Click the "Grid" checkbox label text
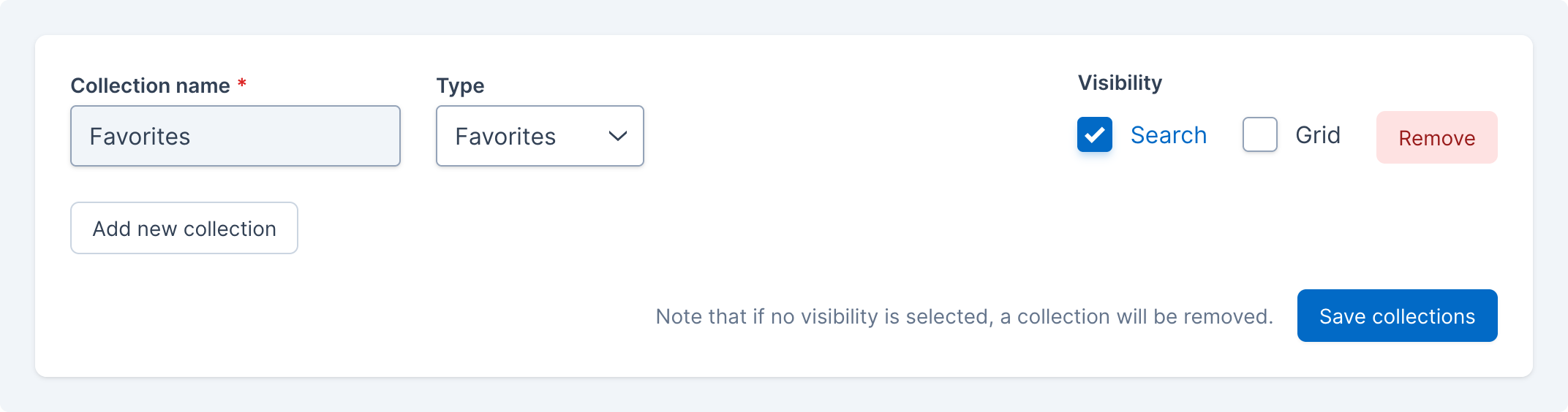This screenshot has width=1568, height=412. pyautogui.click(x=1317, y=135)
